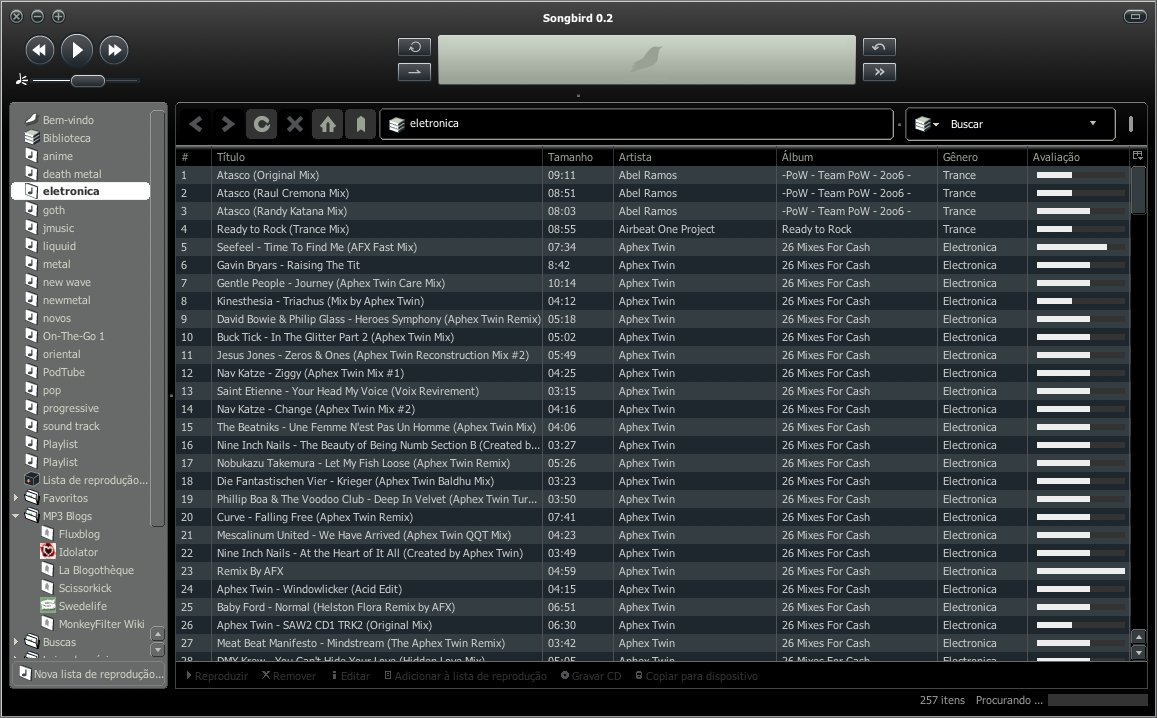Sort by Tamanho column header

tap(578, 156)
